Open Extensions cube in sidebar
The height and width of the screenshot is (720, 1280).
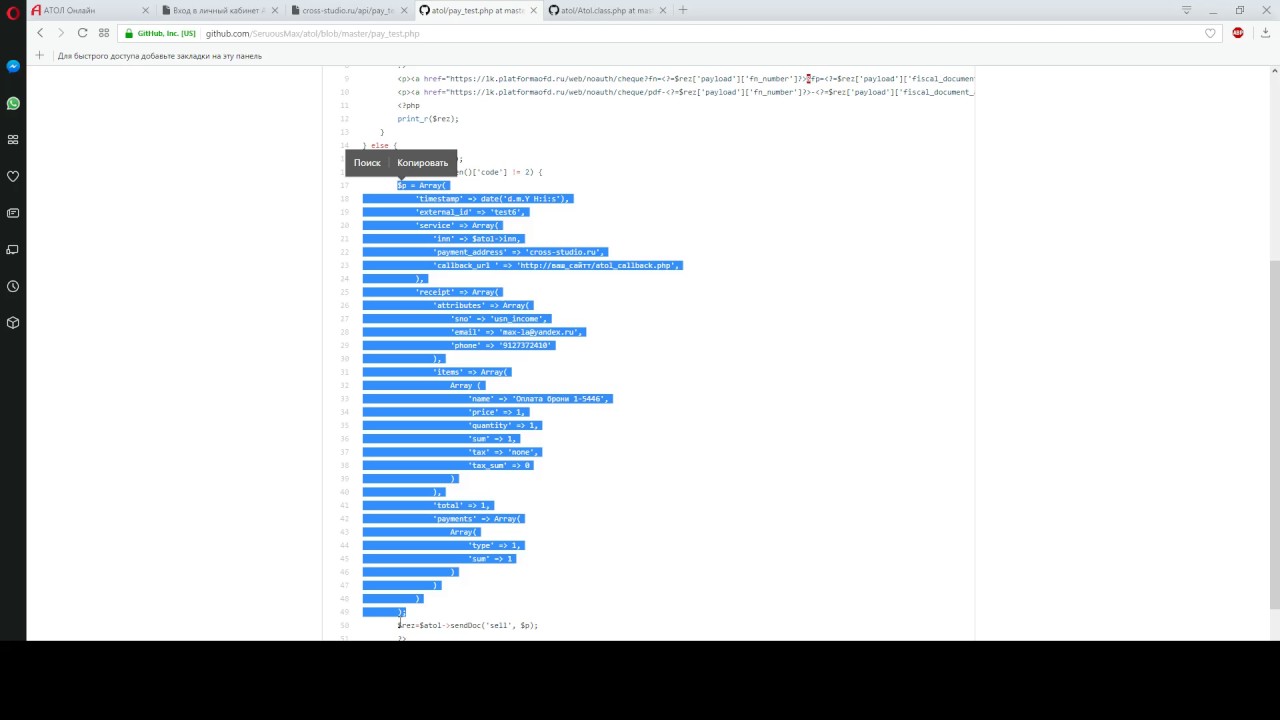pos(13,322)
